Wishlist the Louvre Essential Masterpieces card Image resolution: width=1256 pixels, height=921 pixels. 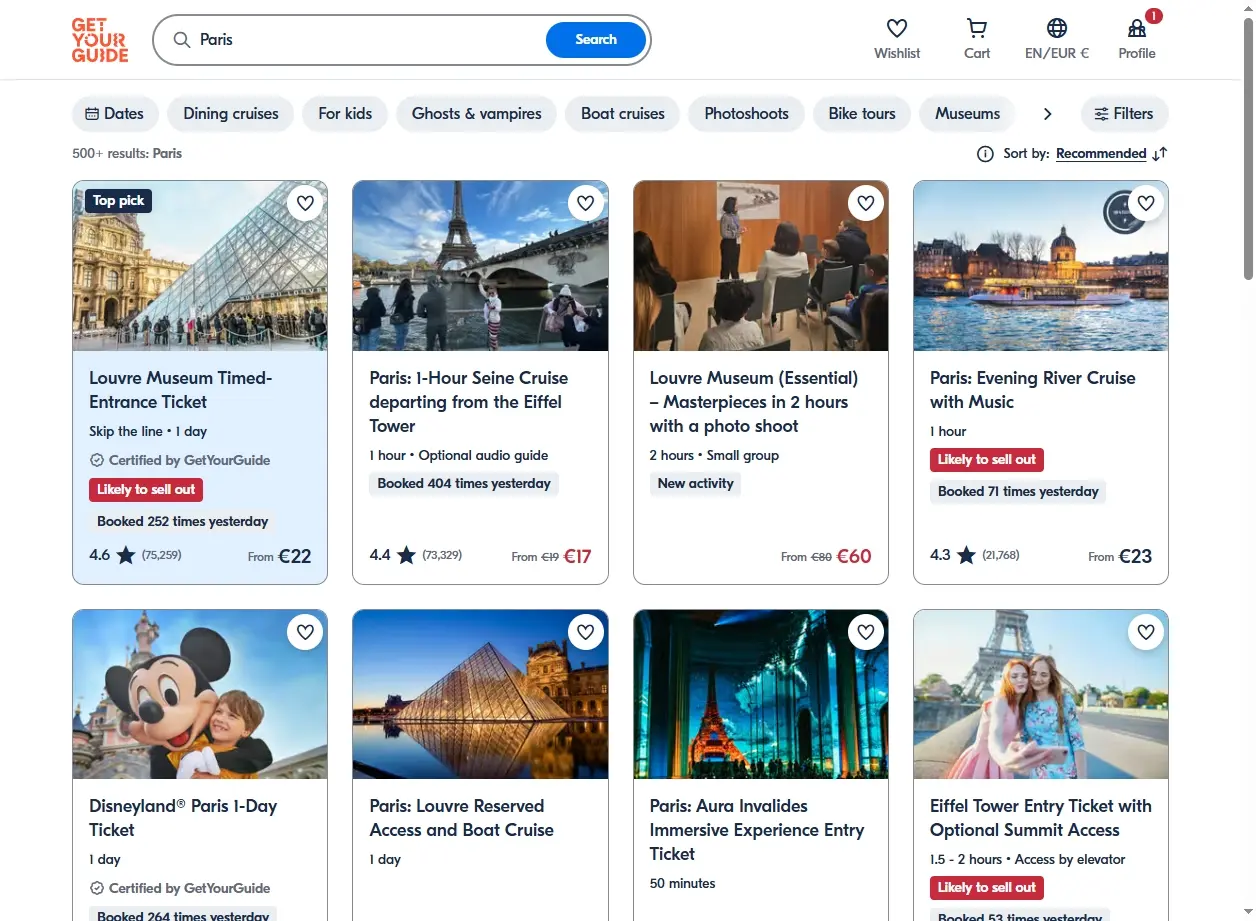(866, 203)
